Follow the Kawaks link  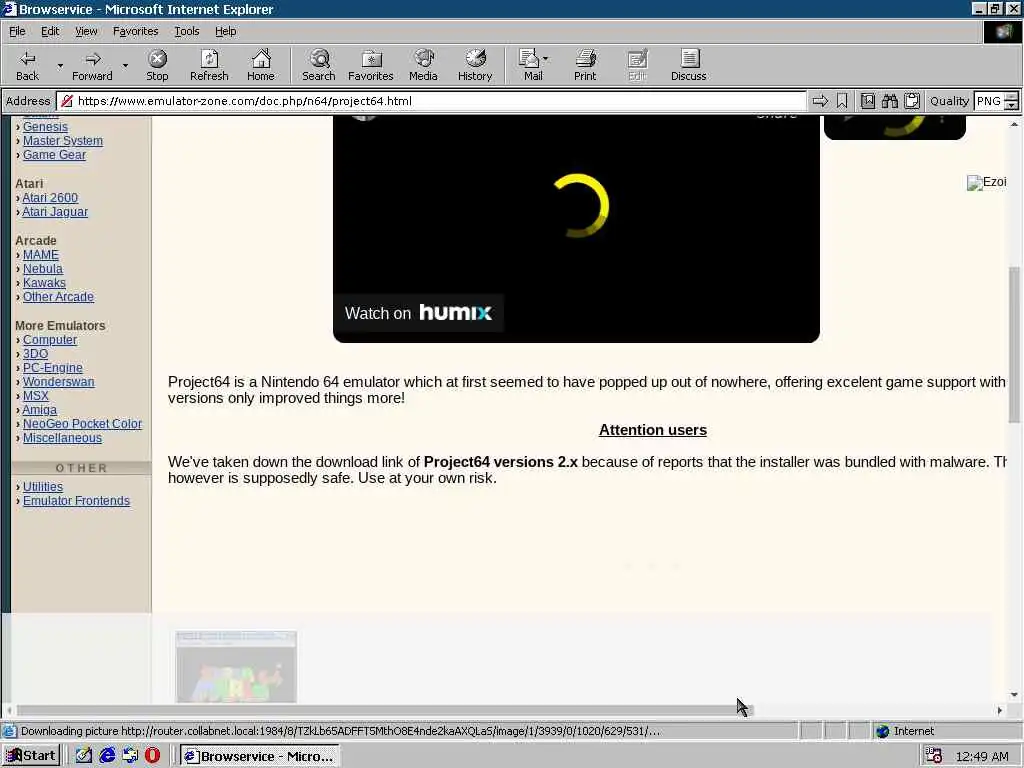point(44,283)
